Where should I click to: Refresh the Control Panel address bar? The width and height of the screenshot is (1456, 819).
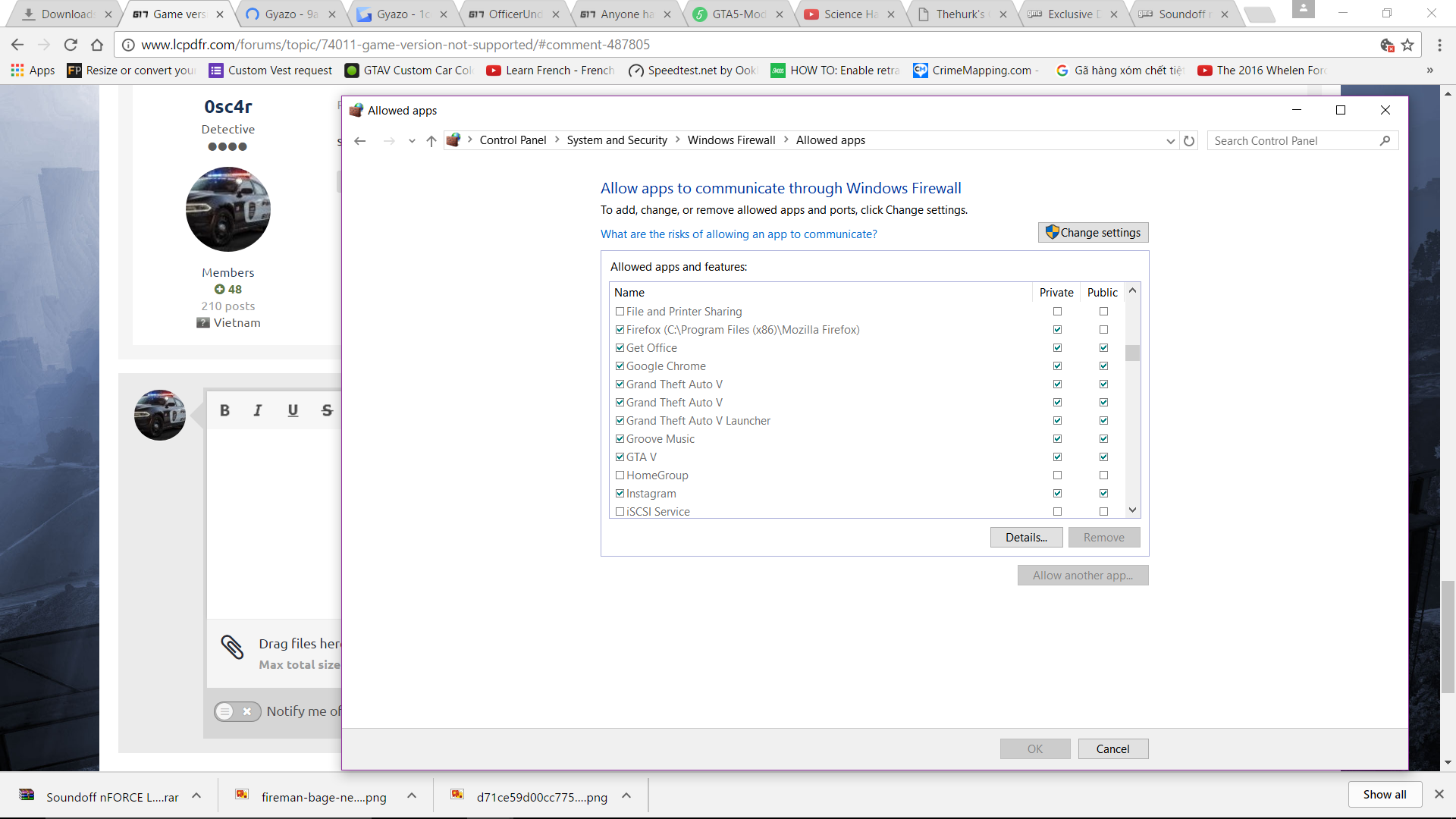(1189, 141)
